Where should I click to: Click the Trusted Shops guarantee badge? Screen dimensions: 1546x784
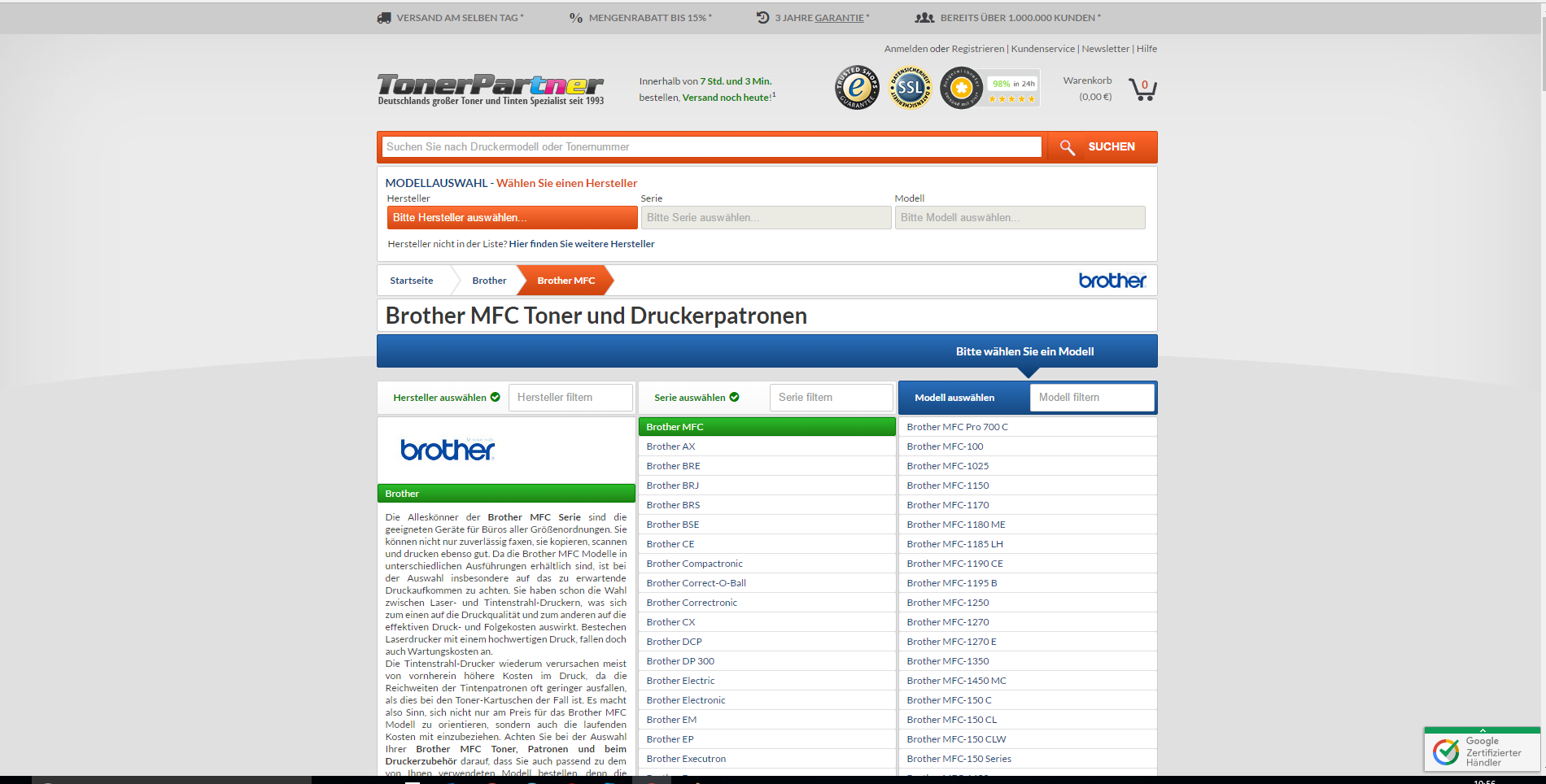[857, 88]
